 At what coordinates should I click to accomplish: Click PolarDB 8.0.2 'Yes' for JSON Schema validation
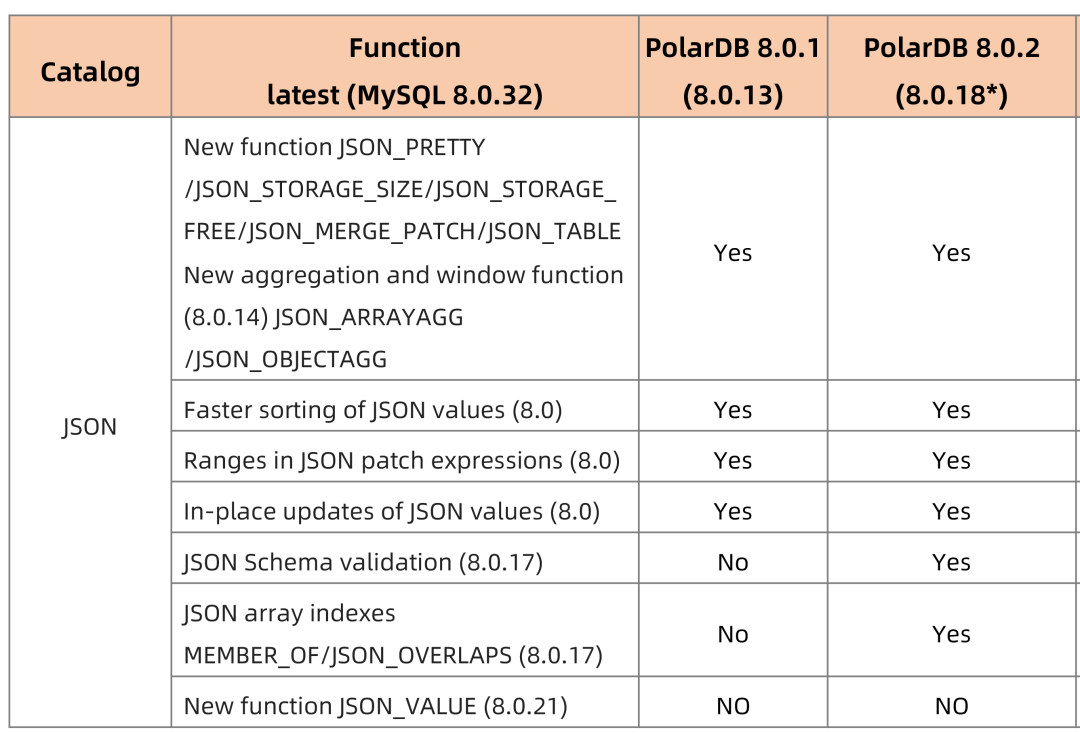[x=951, y=563]
